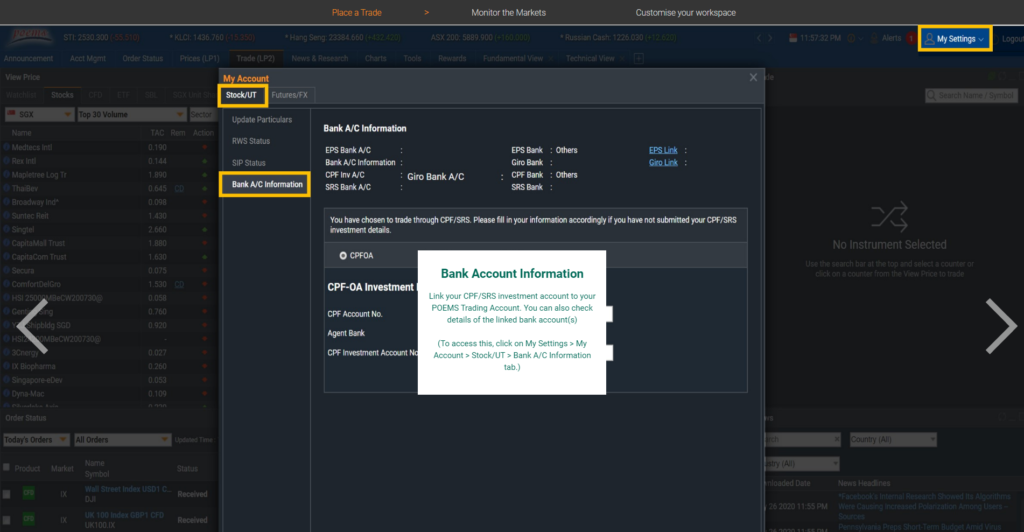This screenshot has height=532, width=1024.
Task: Click the ComfortDelGro stock row
Action: click(x=108, y=285)
